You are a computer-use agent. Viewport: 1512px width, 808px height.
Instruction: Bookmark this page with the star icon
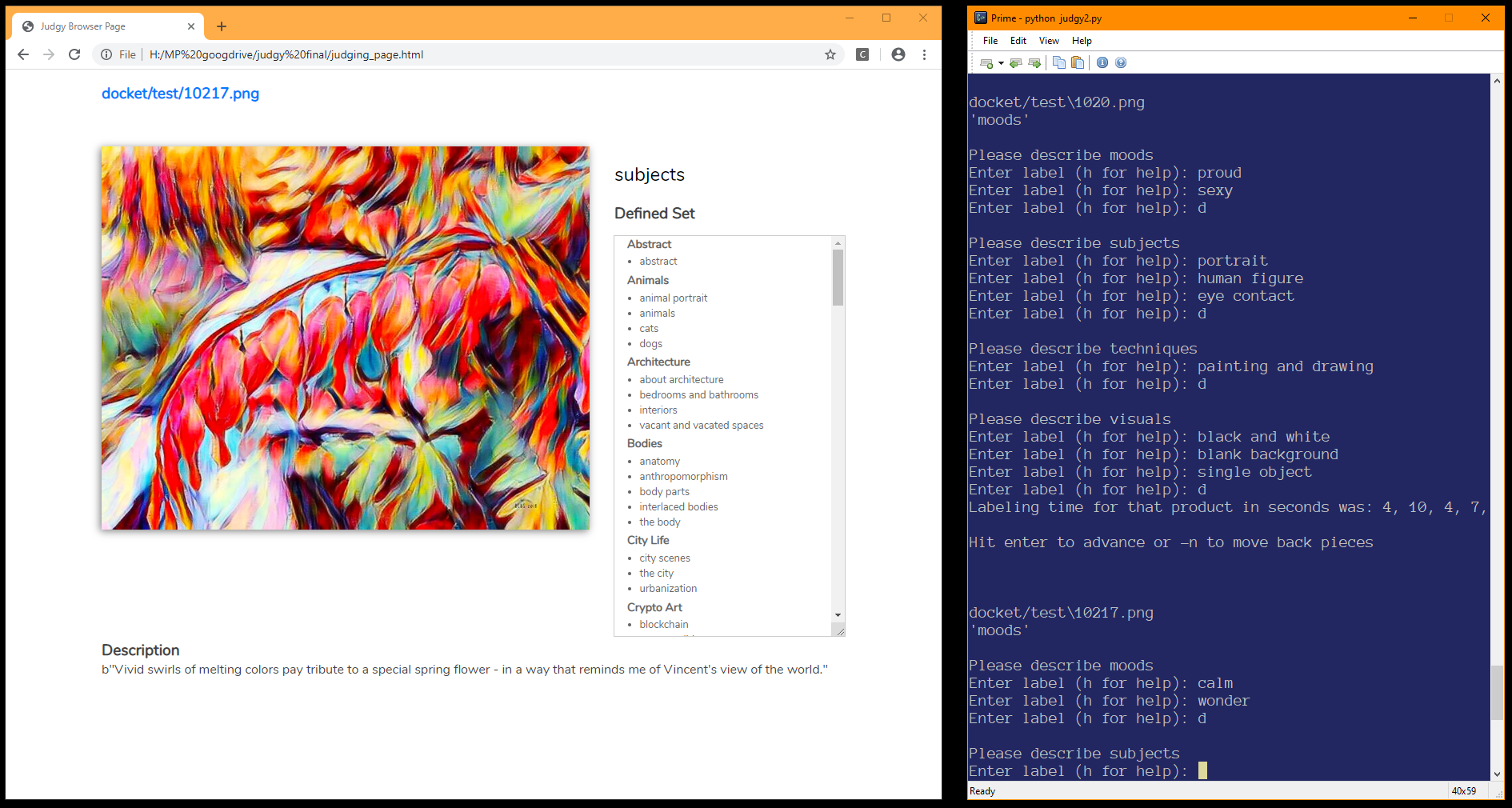point(830,54)
